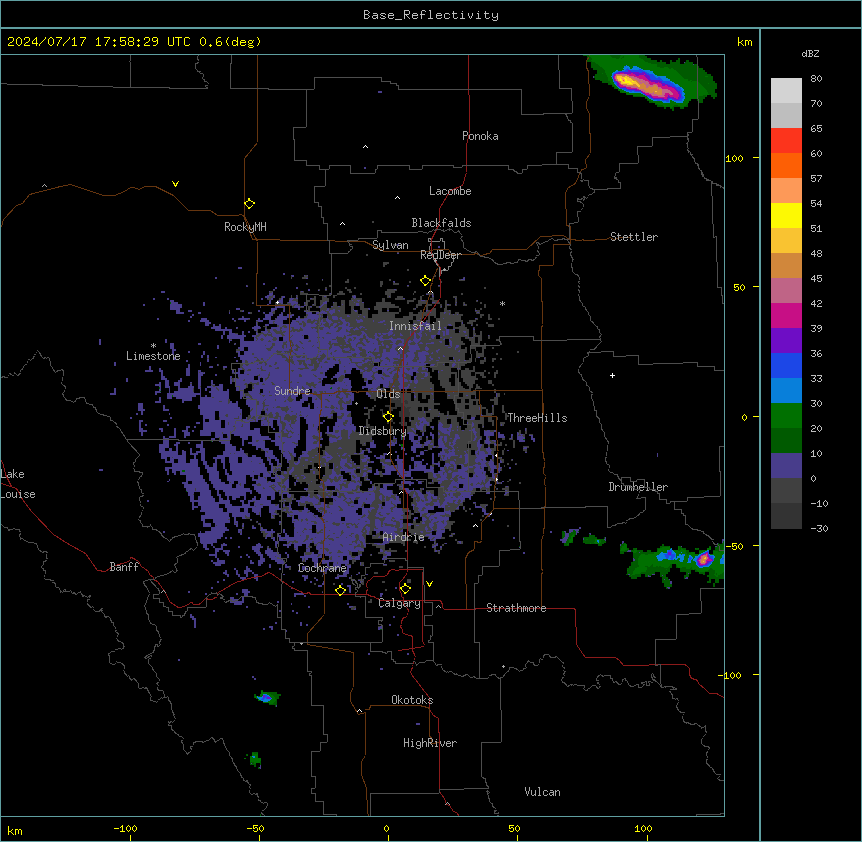Click the yellow v marker east of Calgary
Viewport: 862px width, 842px height.
click(x=429, y=584)
